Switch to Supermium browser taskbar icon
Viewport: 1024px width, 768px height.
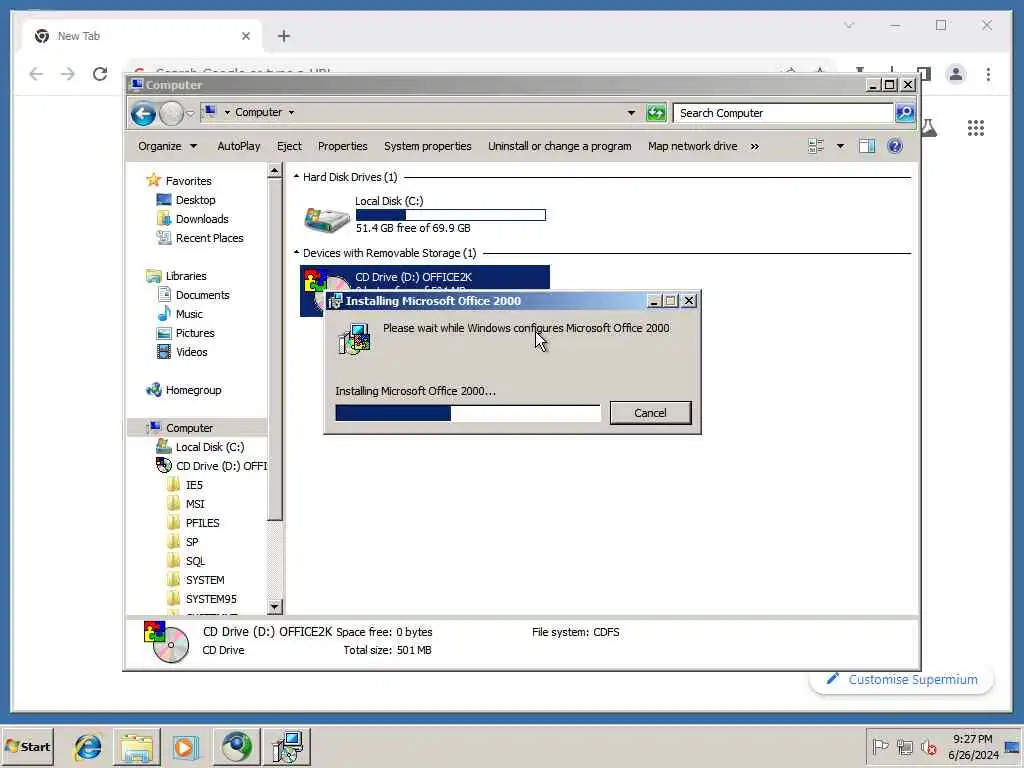[236, 746]
